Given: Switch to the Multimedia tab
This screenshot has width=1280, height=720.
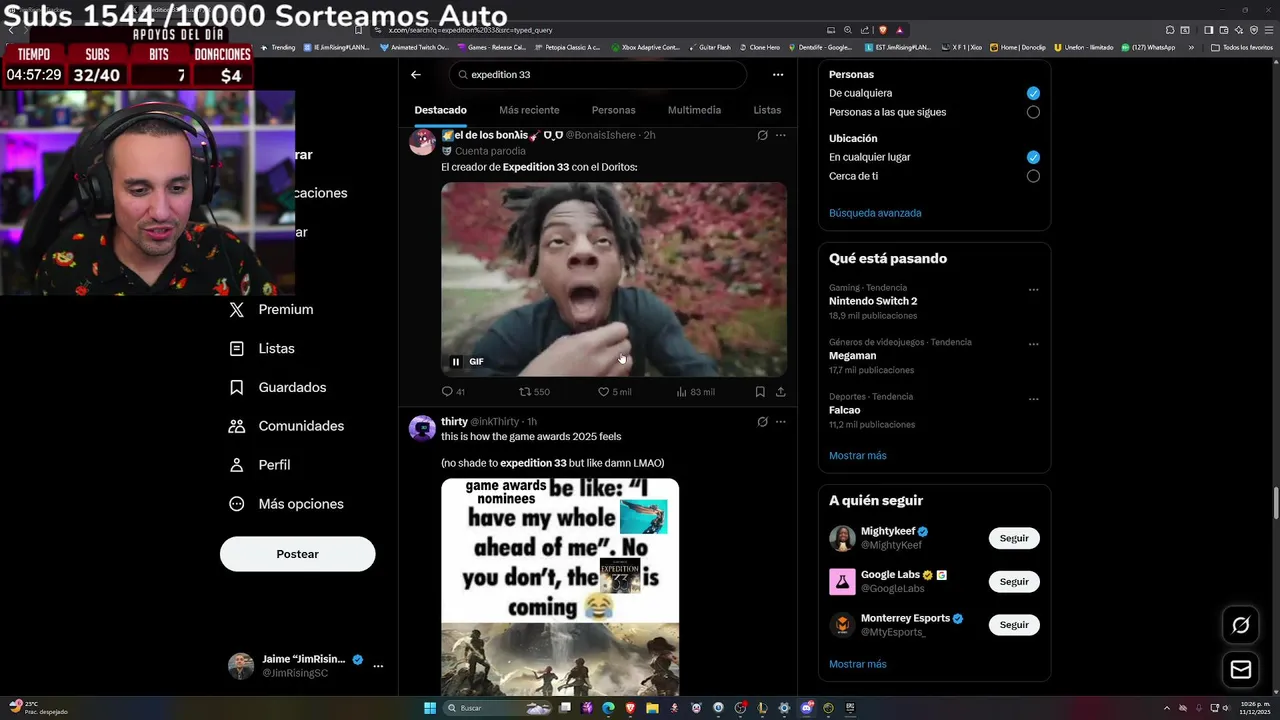Looking at the screenshot, I should [694, 110].
